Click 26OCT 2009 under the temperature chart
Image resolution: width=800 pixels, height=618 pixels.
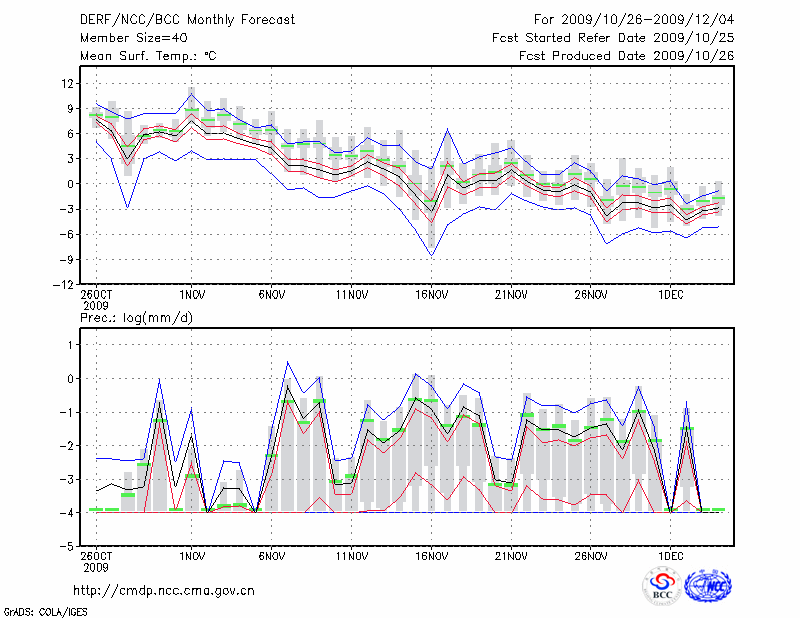[x=96, y=300]
